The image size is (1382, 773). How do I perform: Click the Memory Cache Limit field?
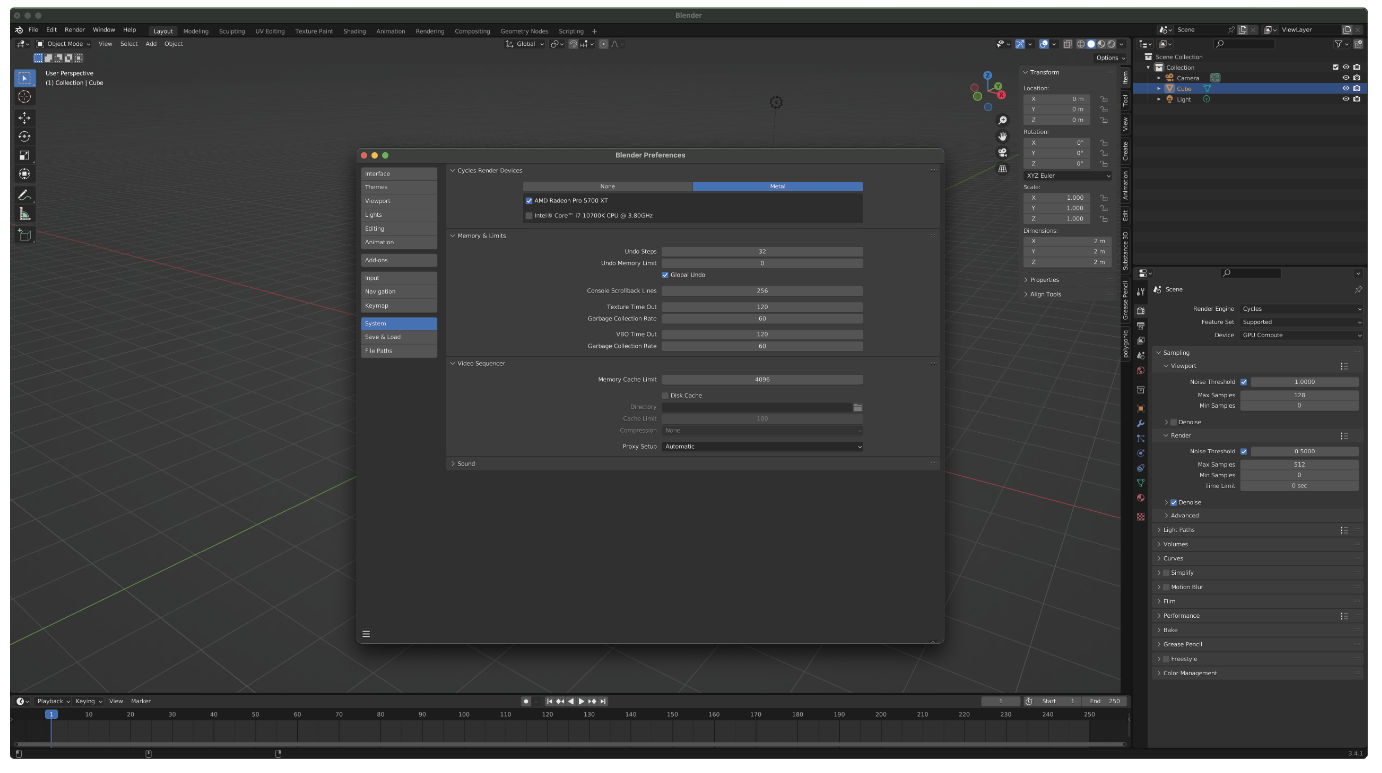point(762,380)
